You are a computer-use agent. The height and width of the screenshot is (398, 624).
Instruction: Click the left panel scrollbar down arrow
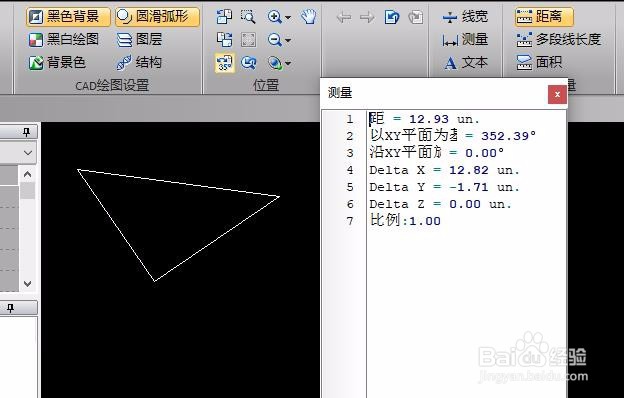[27, 284]
